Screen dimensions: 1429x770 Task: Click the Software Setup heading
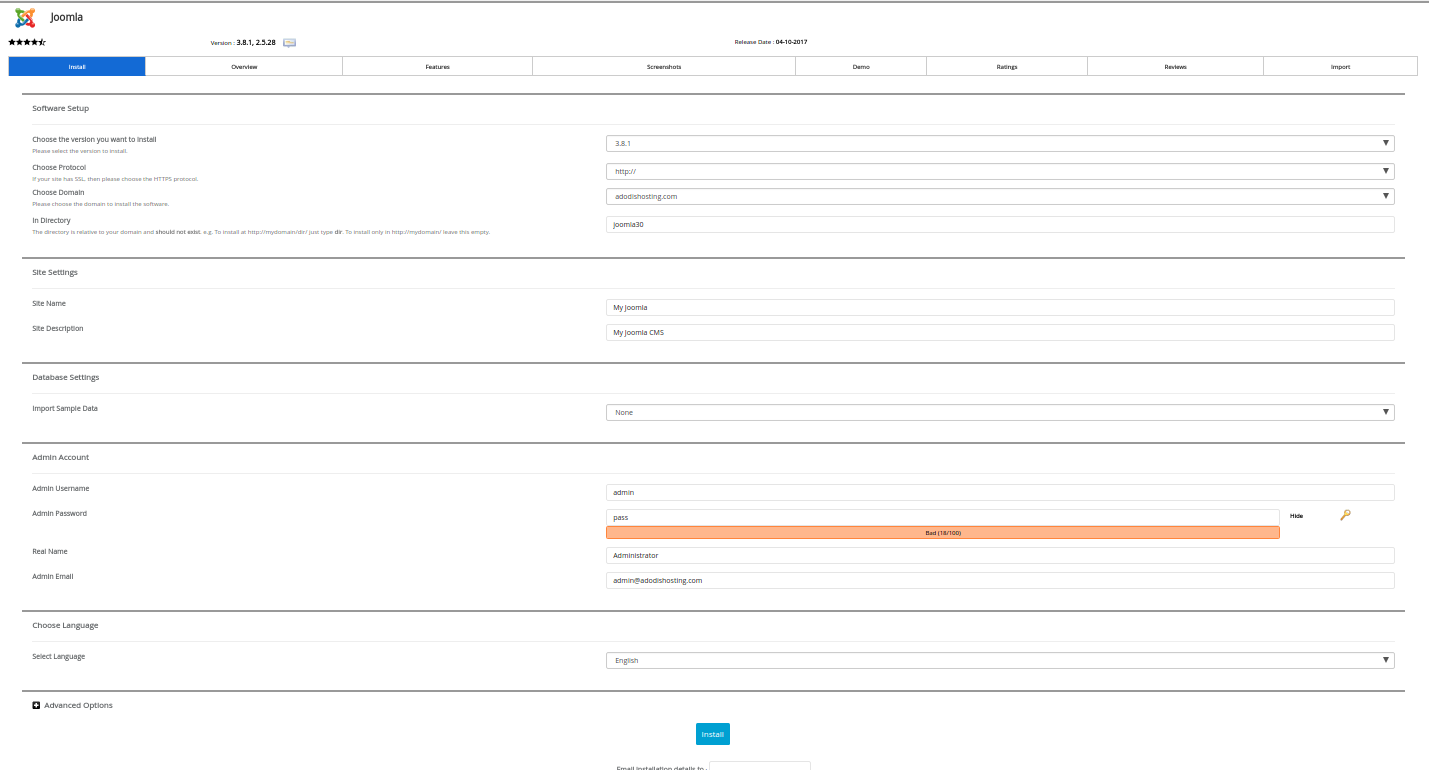point(61,108)
